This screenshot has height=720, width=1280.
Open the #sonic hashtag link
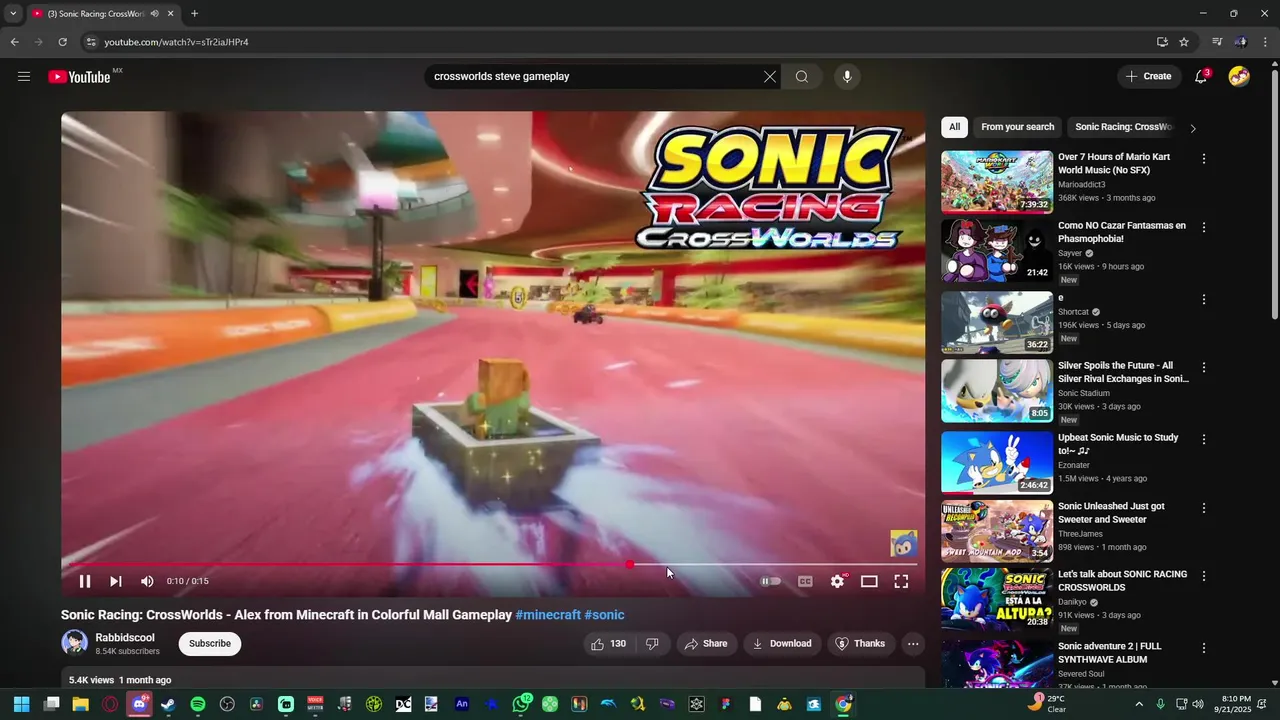(604, 615)
